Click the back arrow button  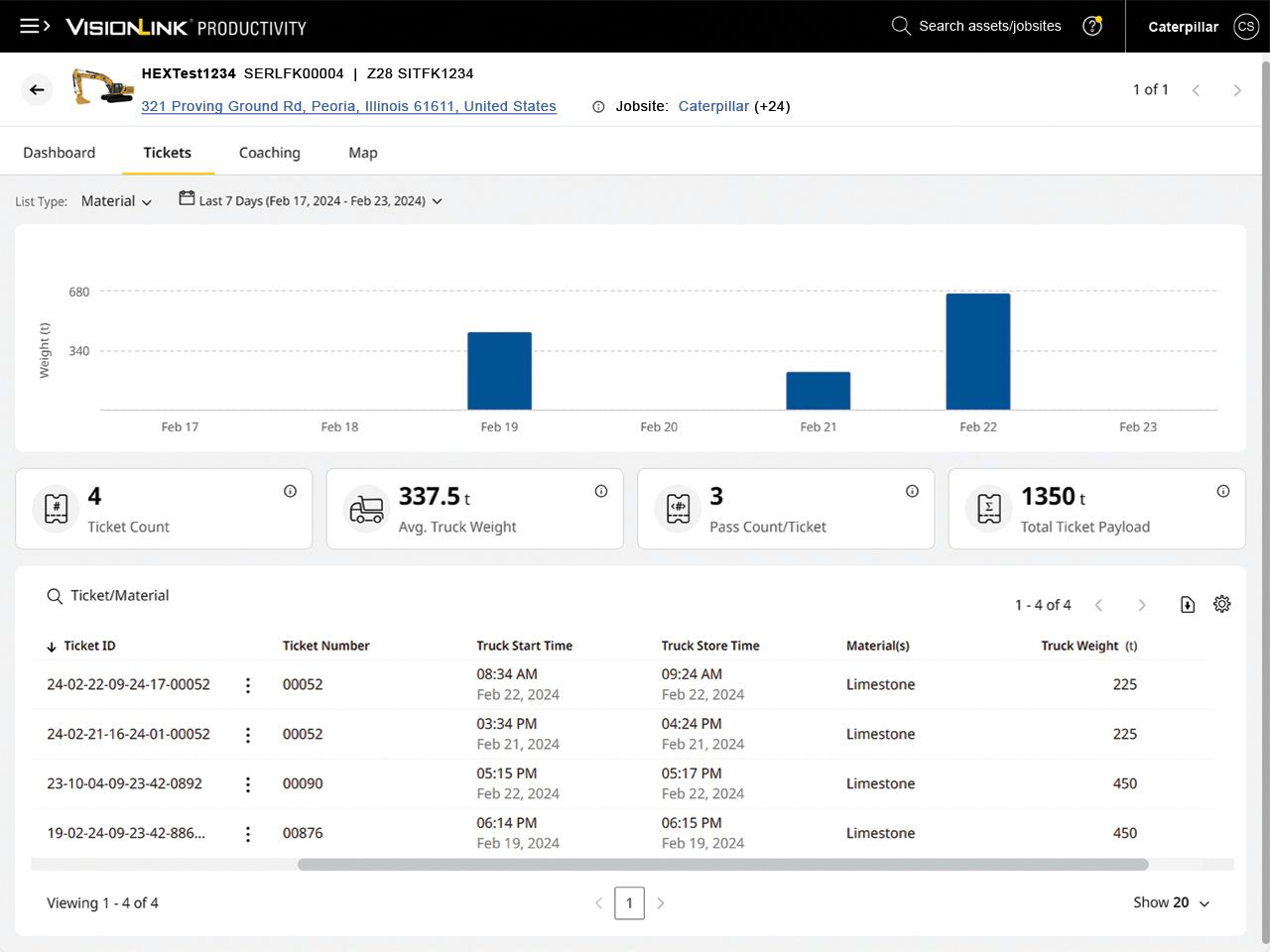click(37, 90)
